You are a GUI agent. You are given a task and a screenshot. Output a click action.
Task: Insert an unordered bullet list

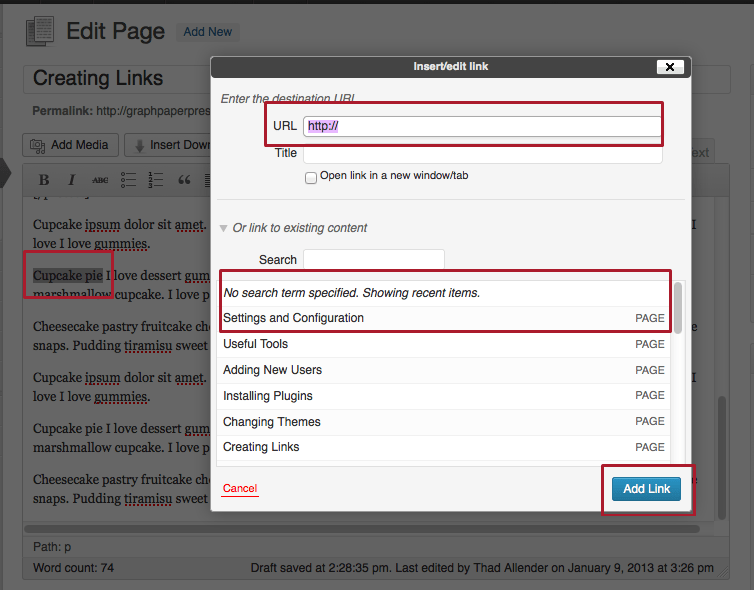(128, 180)
